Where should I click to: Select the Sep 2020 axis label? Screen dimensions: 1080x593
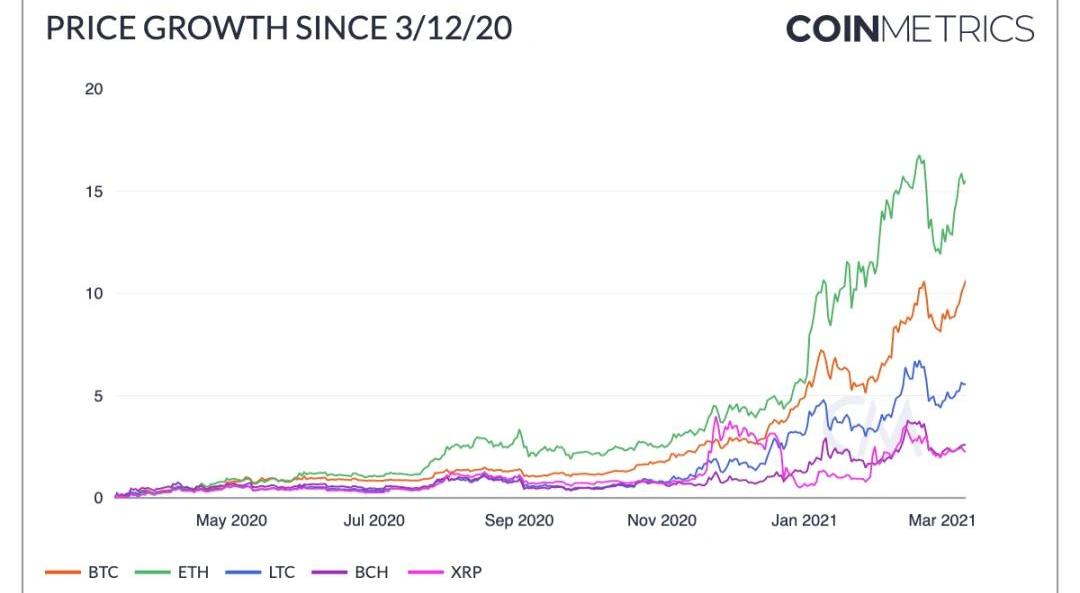[519, 520]
